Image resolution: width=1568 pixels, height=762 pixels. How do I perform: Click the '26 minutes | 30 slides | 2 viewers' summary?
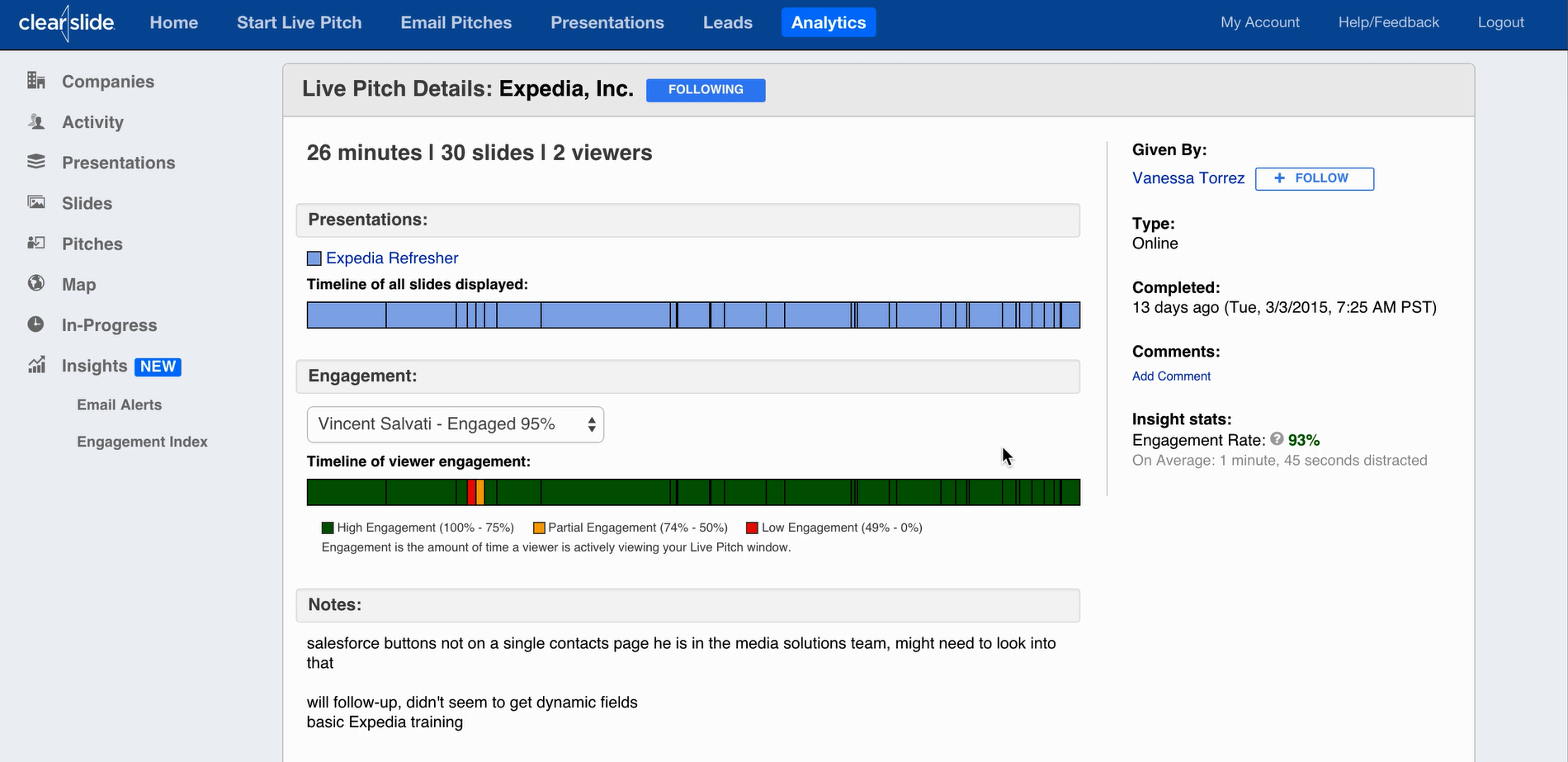click(479, 153)
